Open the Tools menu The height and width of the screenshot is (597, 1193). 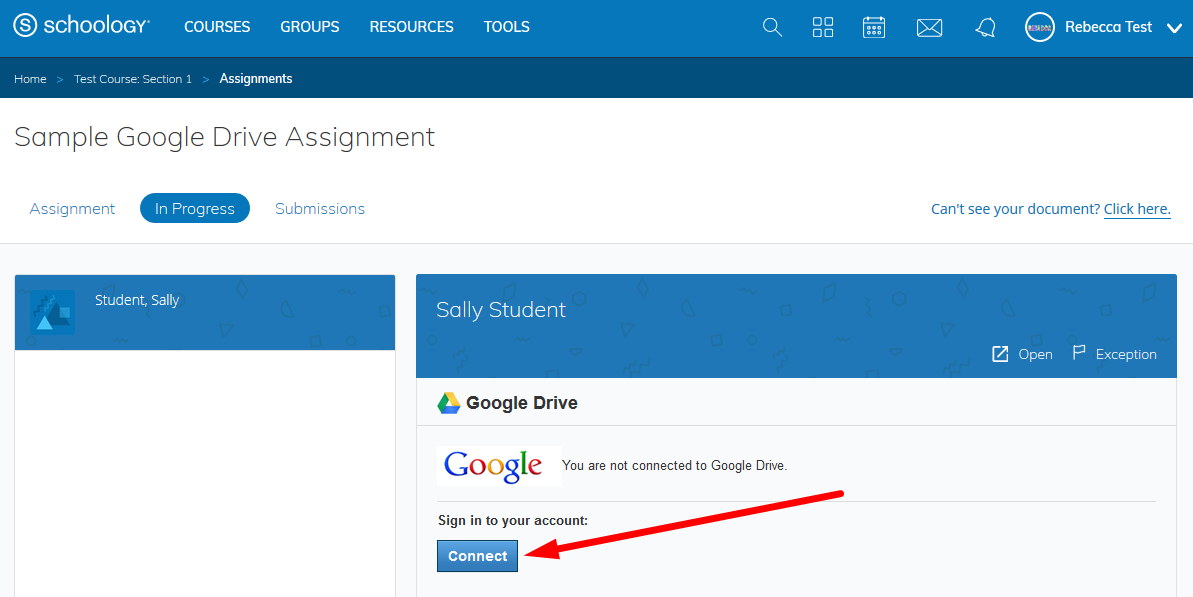[x=506, y=27]
